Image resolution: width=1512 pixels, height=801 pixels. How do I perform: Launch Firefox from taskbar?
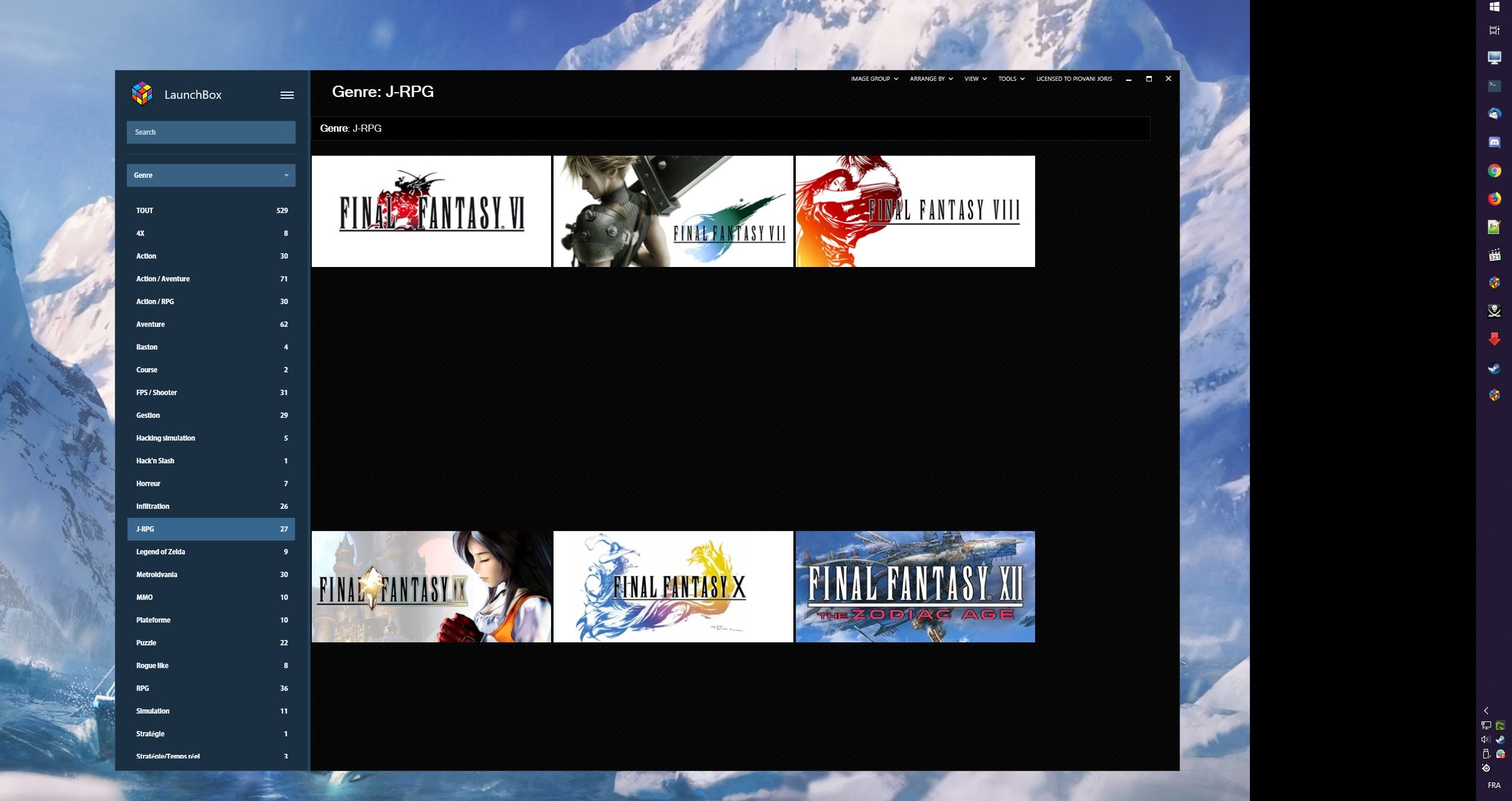tap(1494, 199)
